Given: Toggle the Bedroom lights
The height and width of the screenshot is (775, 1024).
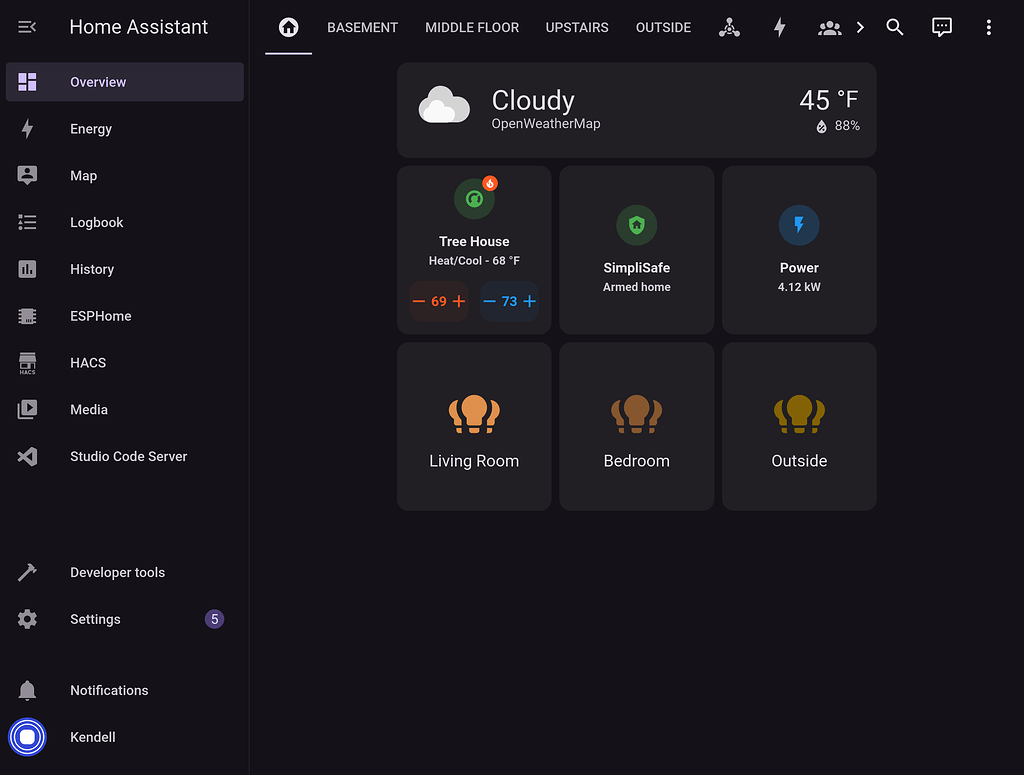Looking at the screenshot, I should click(x=636, y=415).
